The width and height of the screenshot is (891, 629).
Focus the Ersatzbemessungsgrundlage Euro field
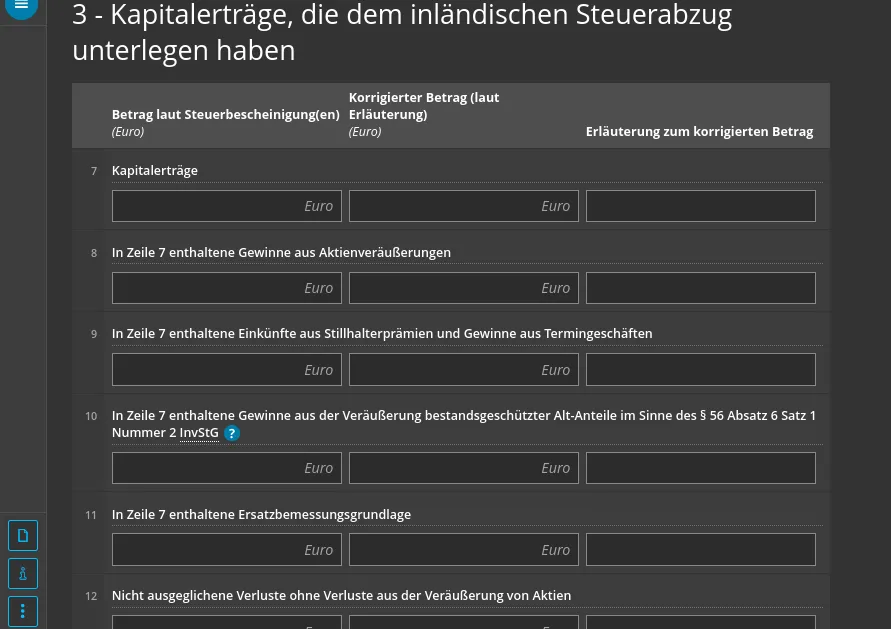(x=226, y=549)
